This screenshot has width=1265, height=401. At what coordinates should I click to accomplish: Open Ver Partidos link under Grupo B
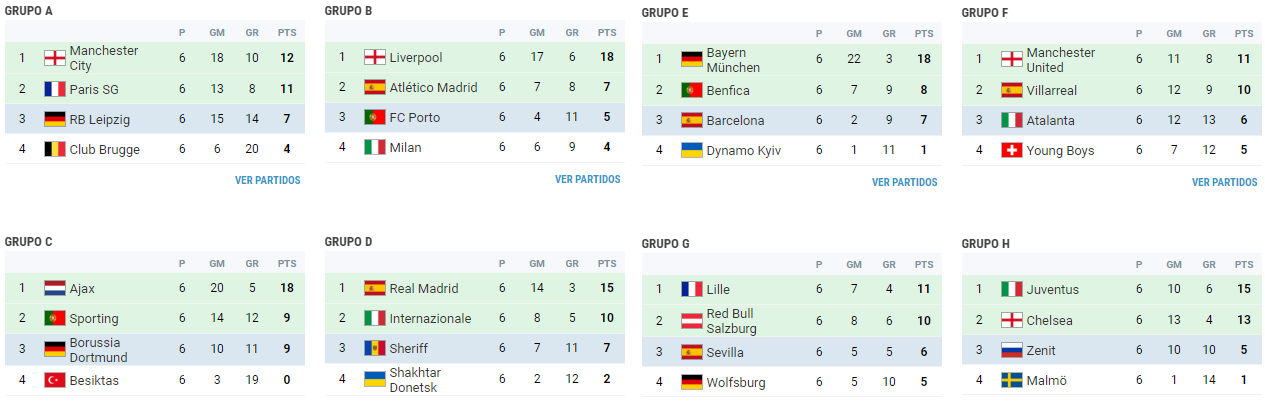pos(588,180)
